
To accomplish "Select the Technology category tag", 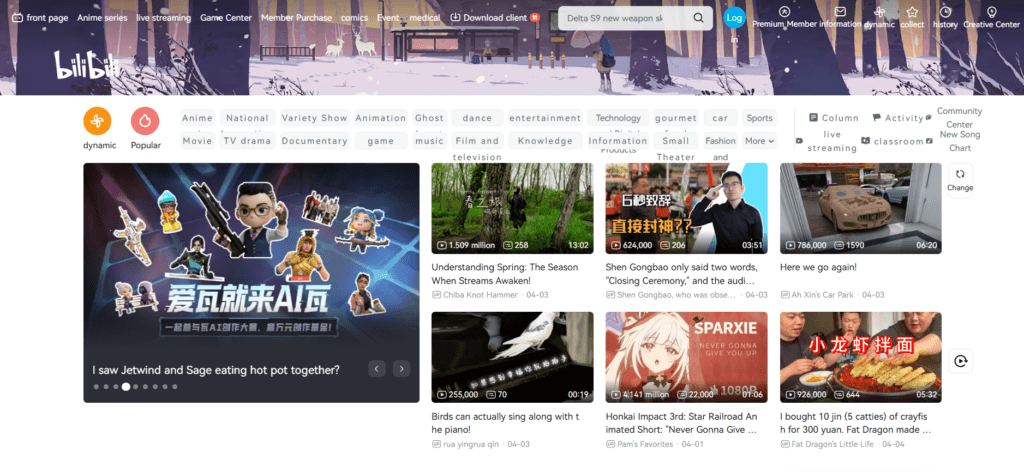I will click(618, 118).
